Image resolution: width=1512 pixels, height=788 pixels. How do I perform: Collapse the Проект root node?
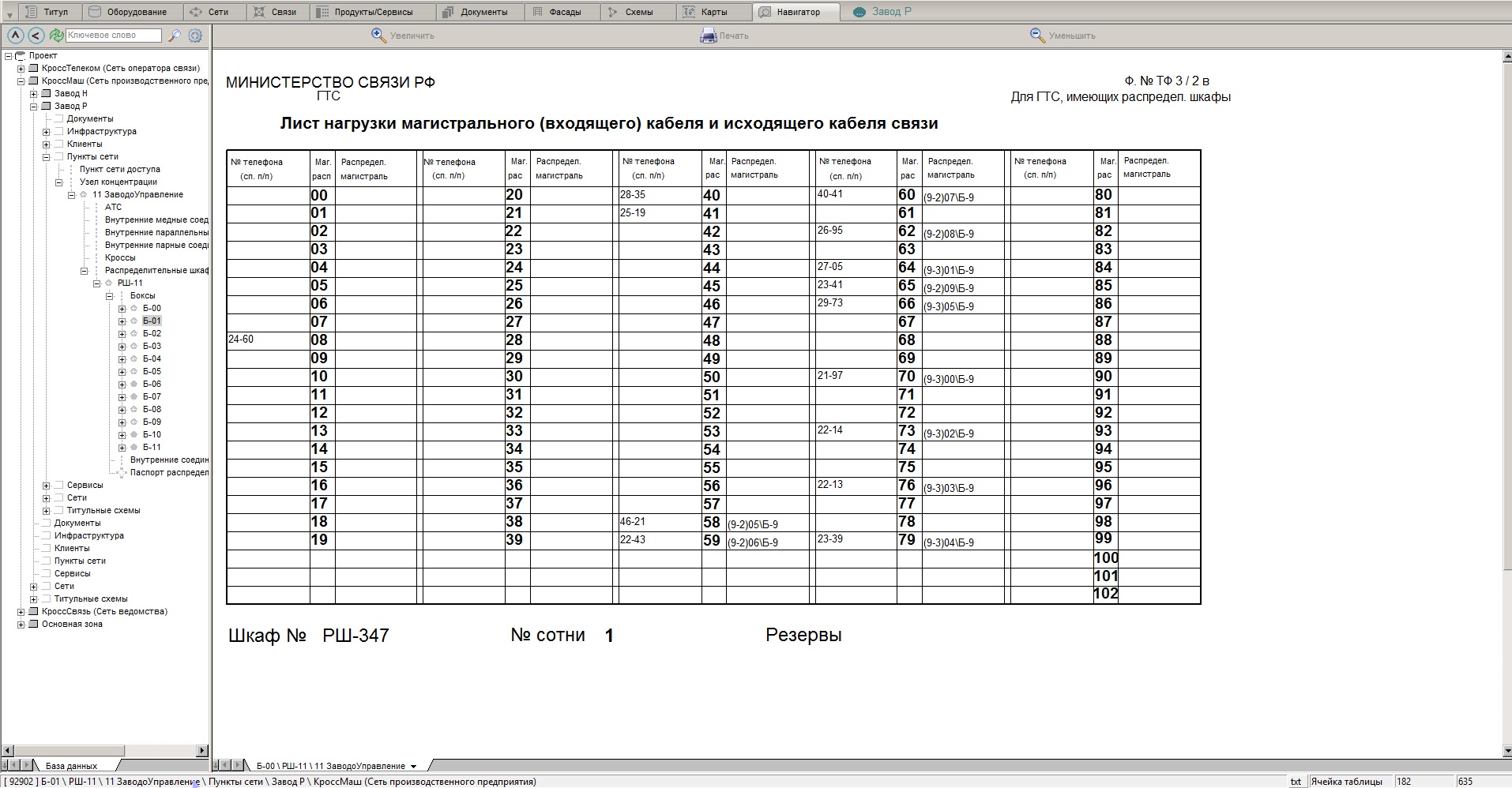coord(9,56)
